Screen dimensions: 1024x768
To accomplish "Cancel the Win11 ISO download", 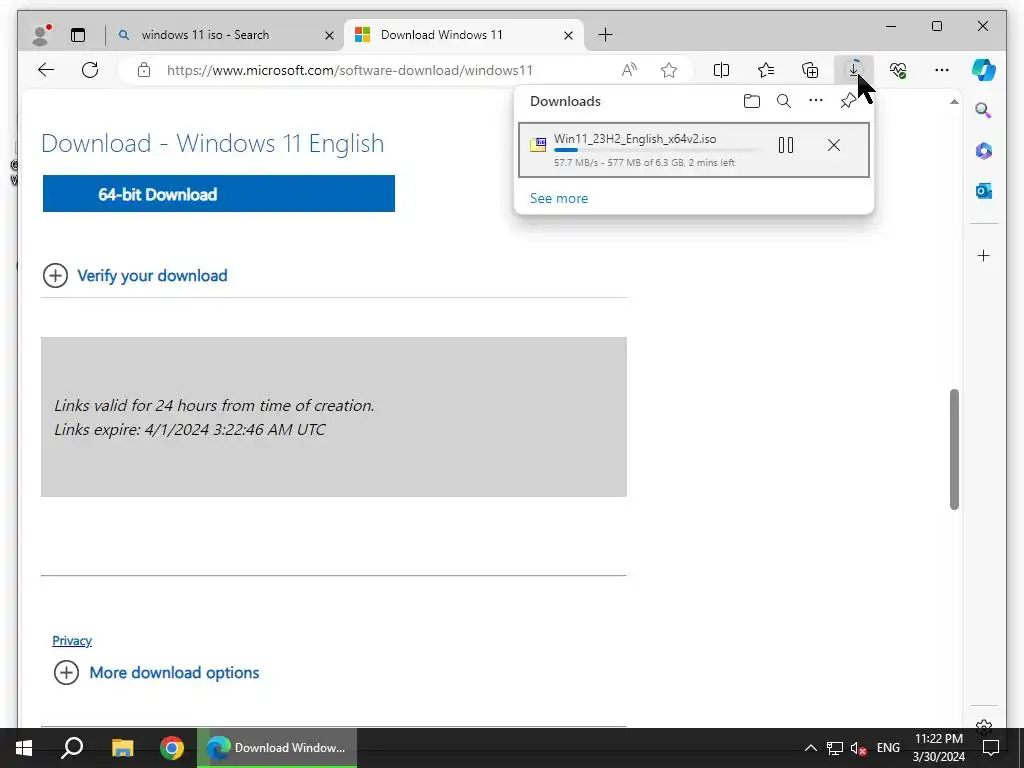I will click(834, 145).
